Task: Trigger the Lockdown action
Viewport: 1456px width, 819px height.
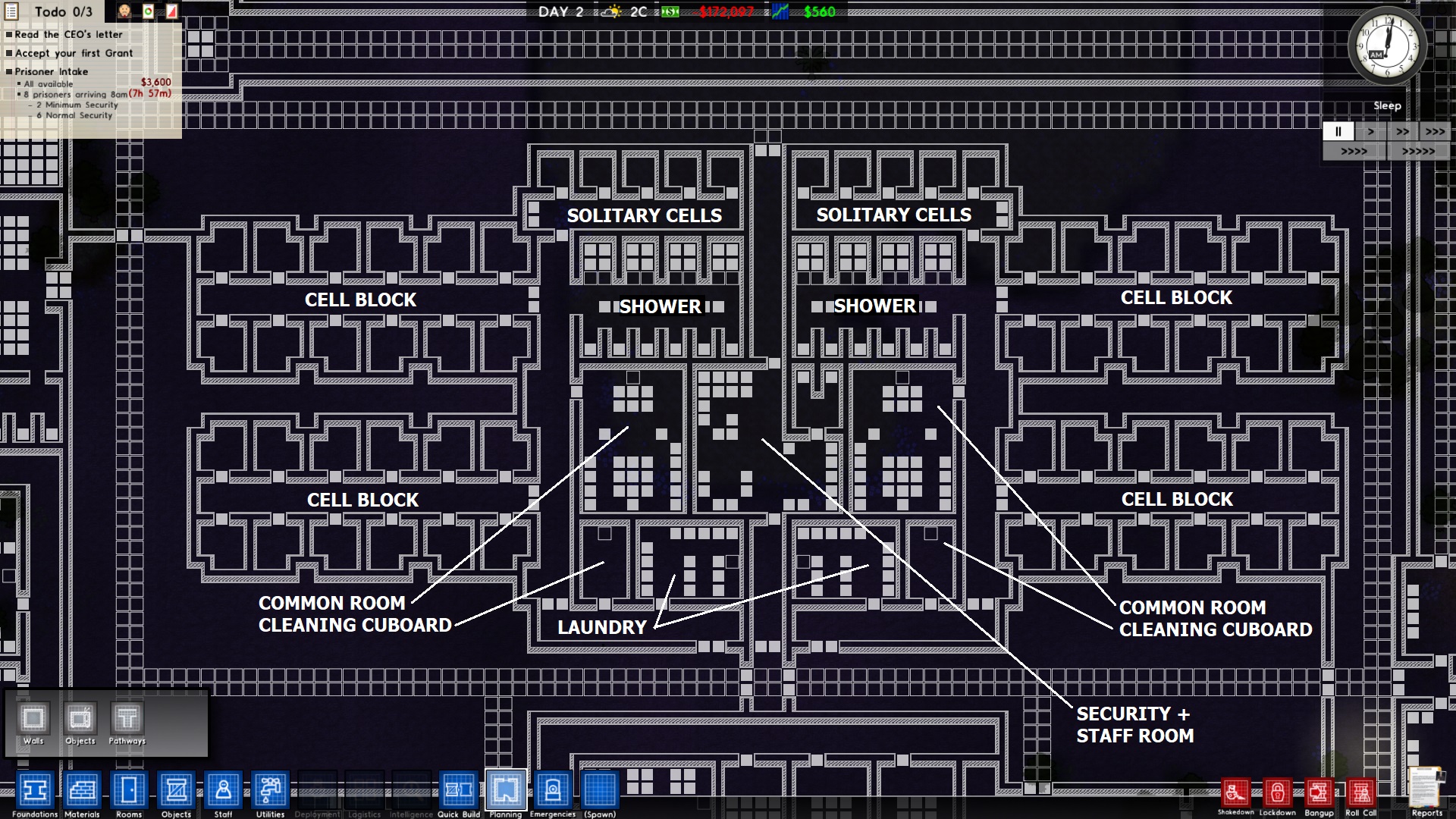Action: tap(1277, 793)
